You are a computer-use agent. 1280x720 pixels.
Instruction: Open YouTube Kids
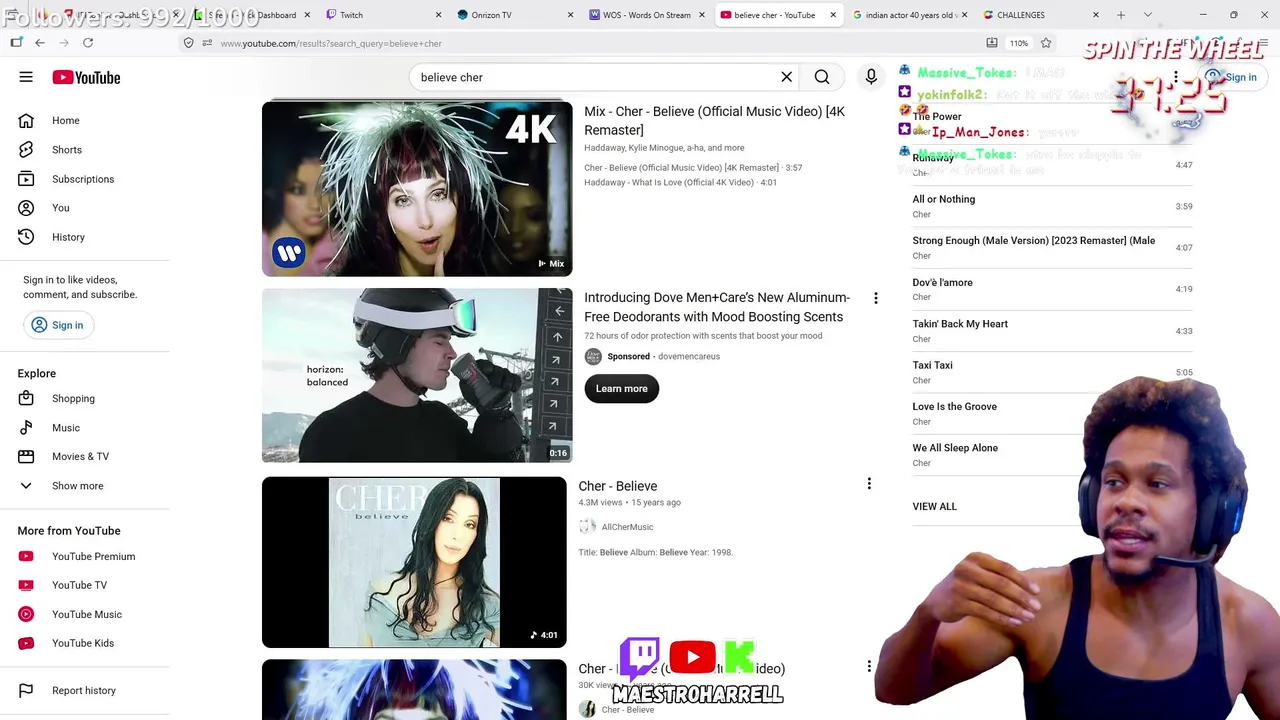[85, 644]
